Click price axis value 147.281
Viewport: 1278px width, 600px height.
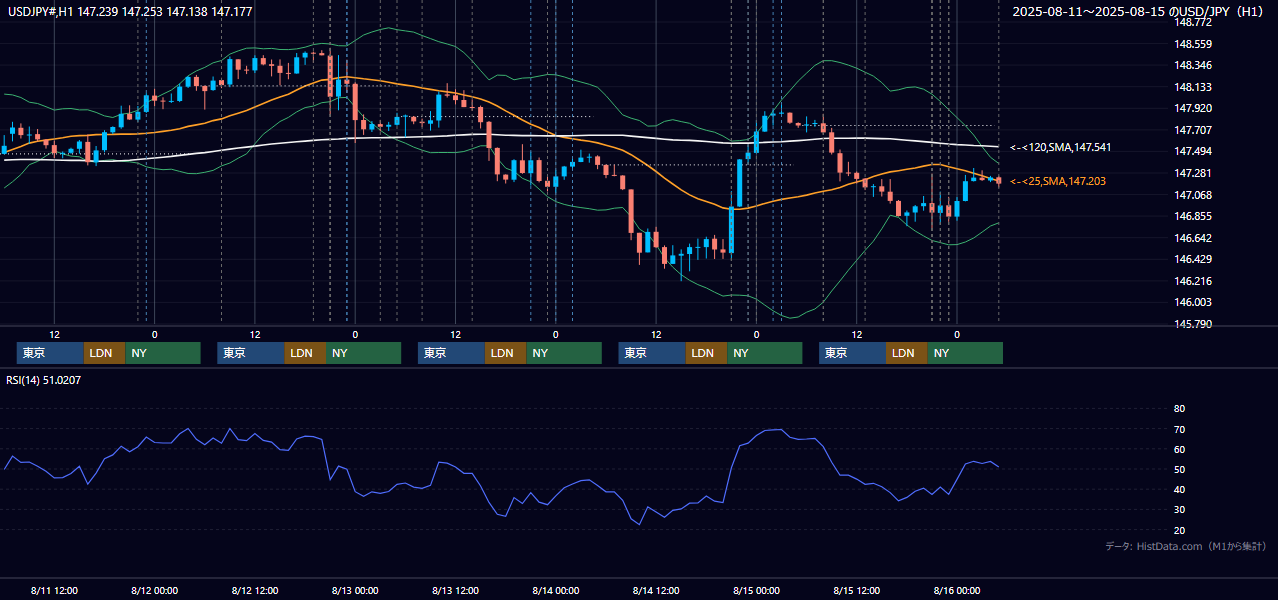[1193, 173]
